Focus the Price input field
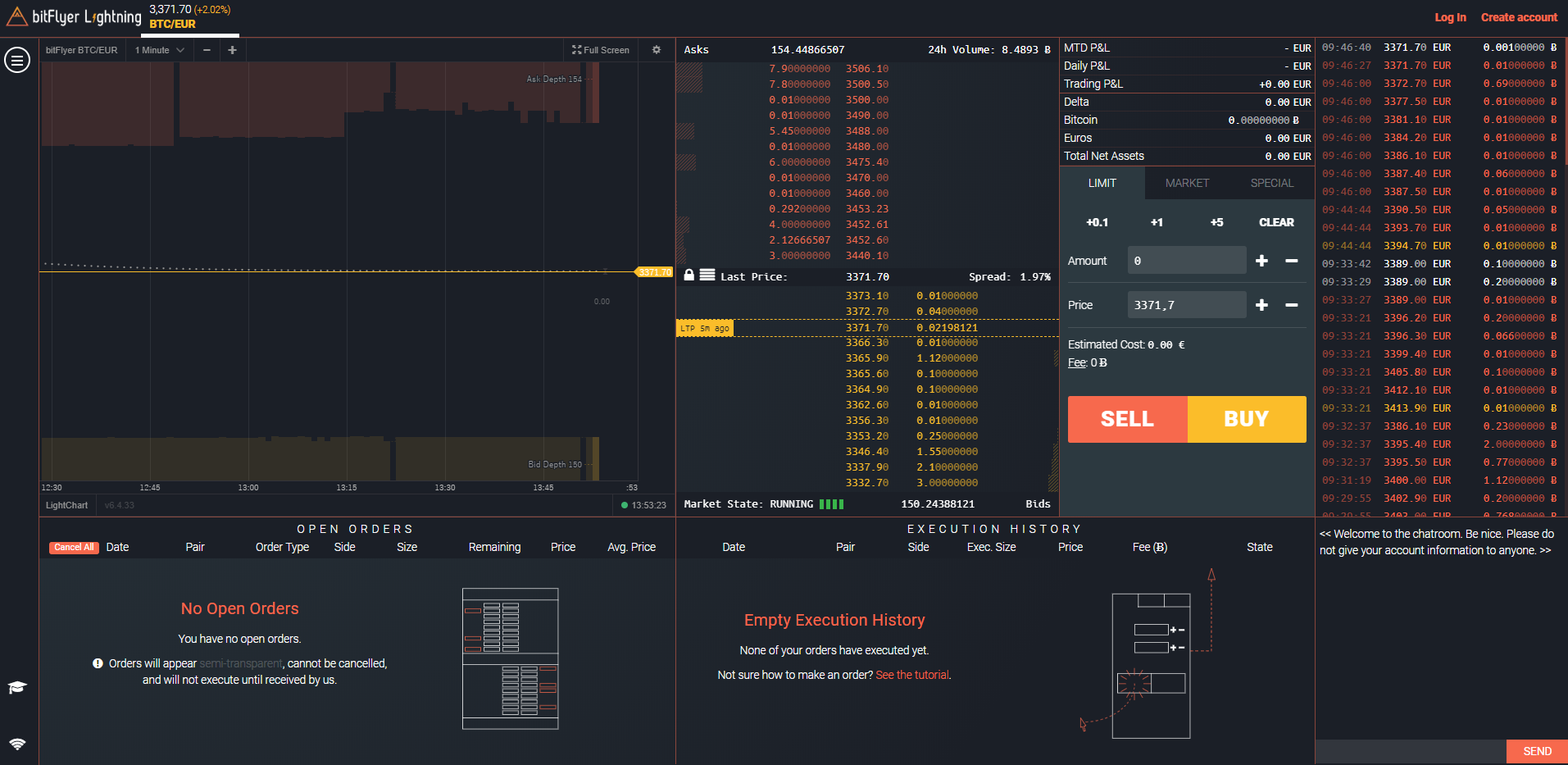This screenshot has width=1568, height=765. click(1187, 305)
